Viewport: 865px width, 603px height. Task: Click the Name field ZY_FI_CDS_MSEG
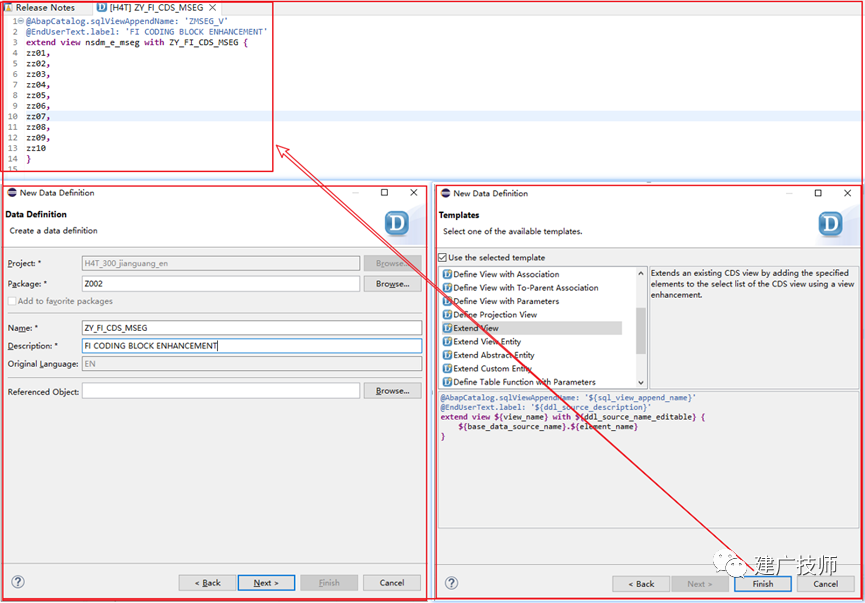click(x=252, y=328)
